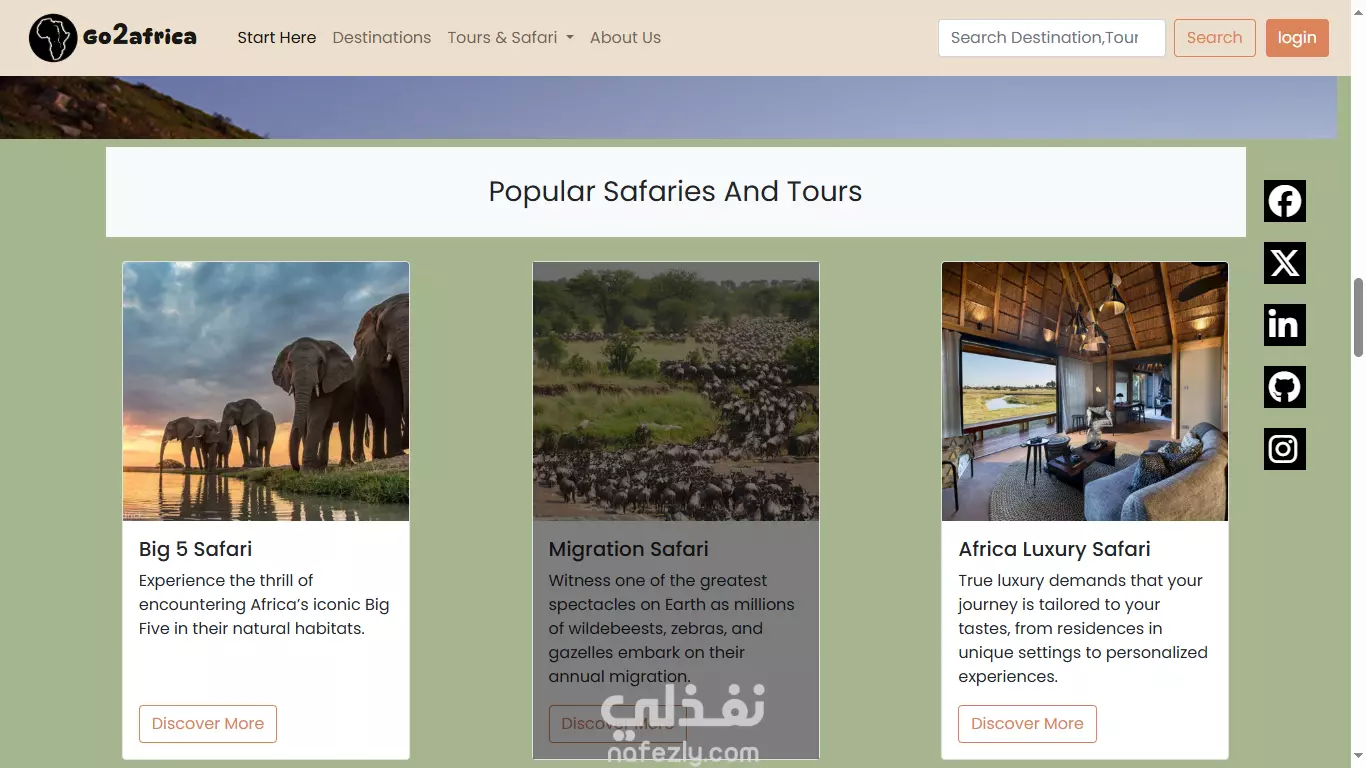This screenshot has width=1366, height=768.
Task: Click the Go2africa brand name text
Action: (x=140, y=38)
